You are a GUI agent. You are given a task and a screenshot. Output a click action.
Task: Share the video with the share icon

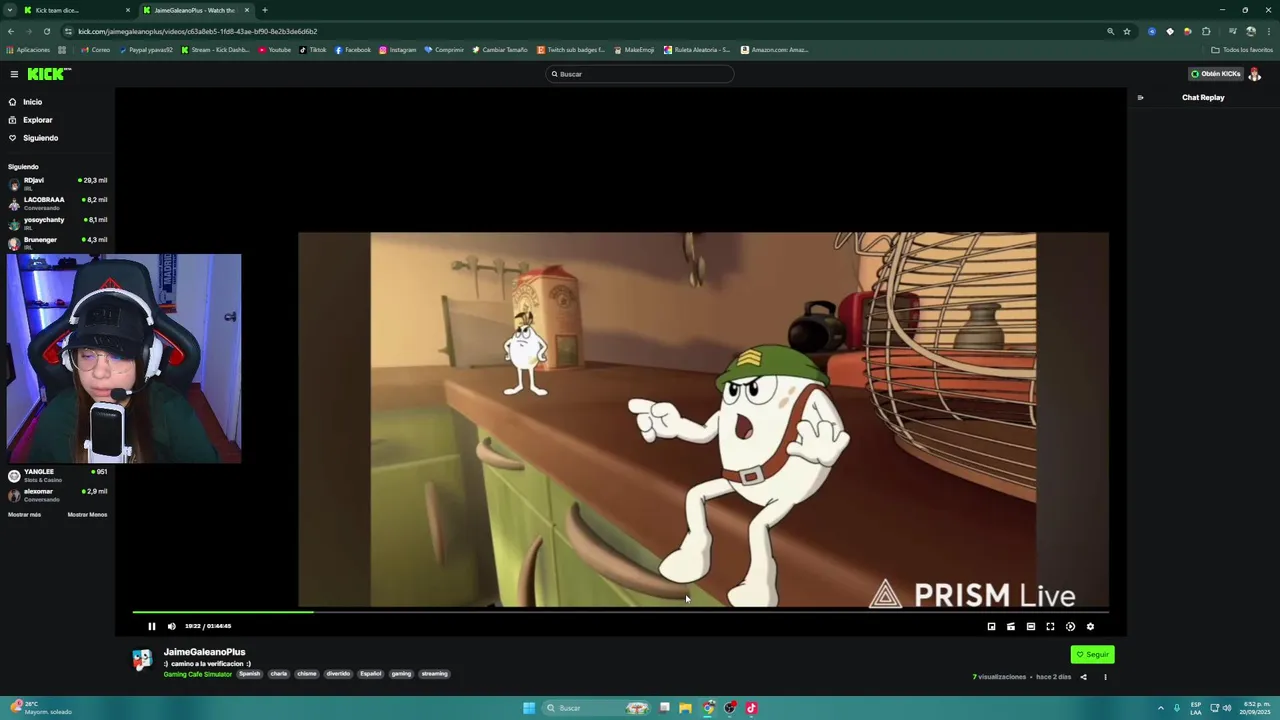[x=1083, y=677]
